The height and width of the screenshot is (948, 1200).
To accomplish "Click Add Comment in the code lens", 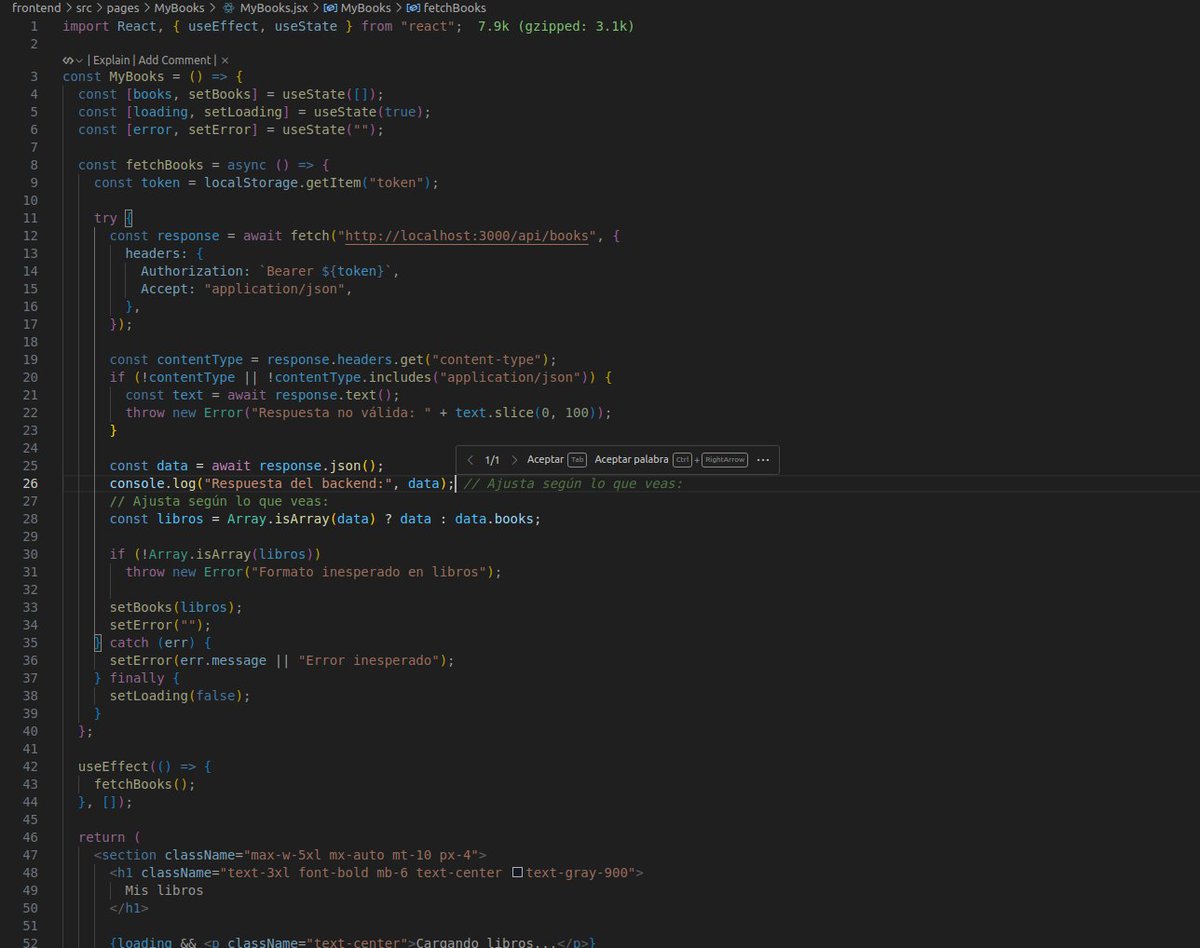I will pos(175,60).
